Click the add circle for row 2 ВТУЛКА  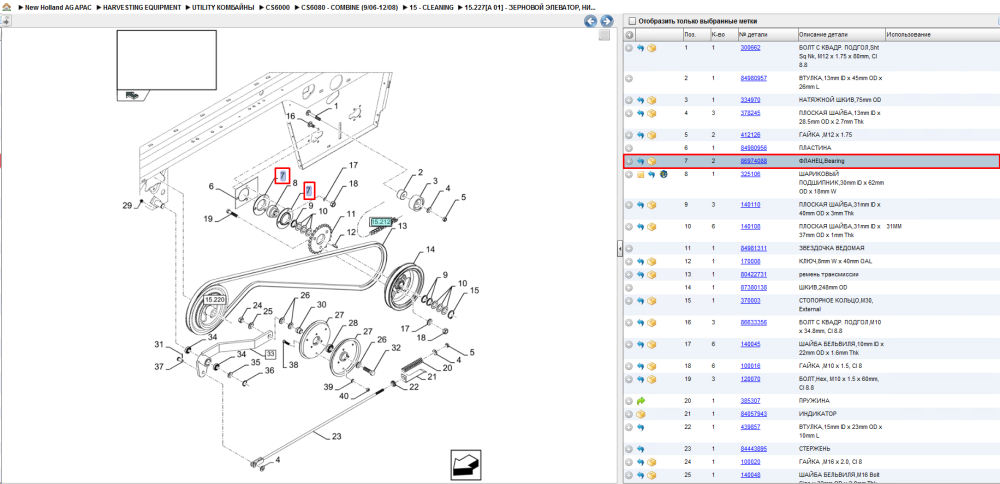(629, 78)
